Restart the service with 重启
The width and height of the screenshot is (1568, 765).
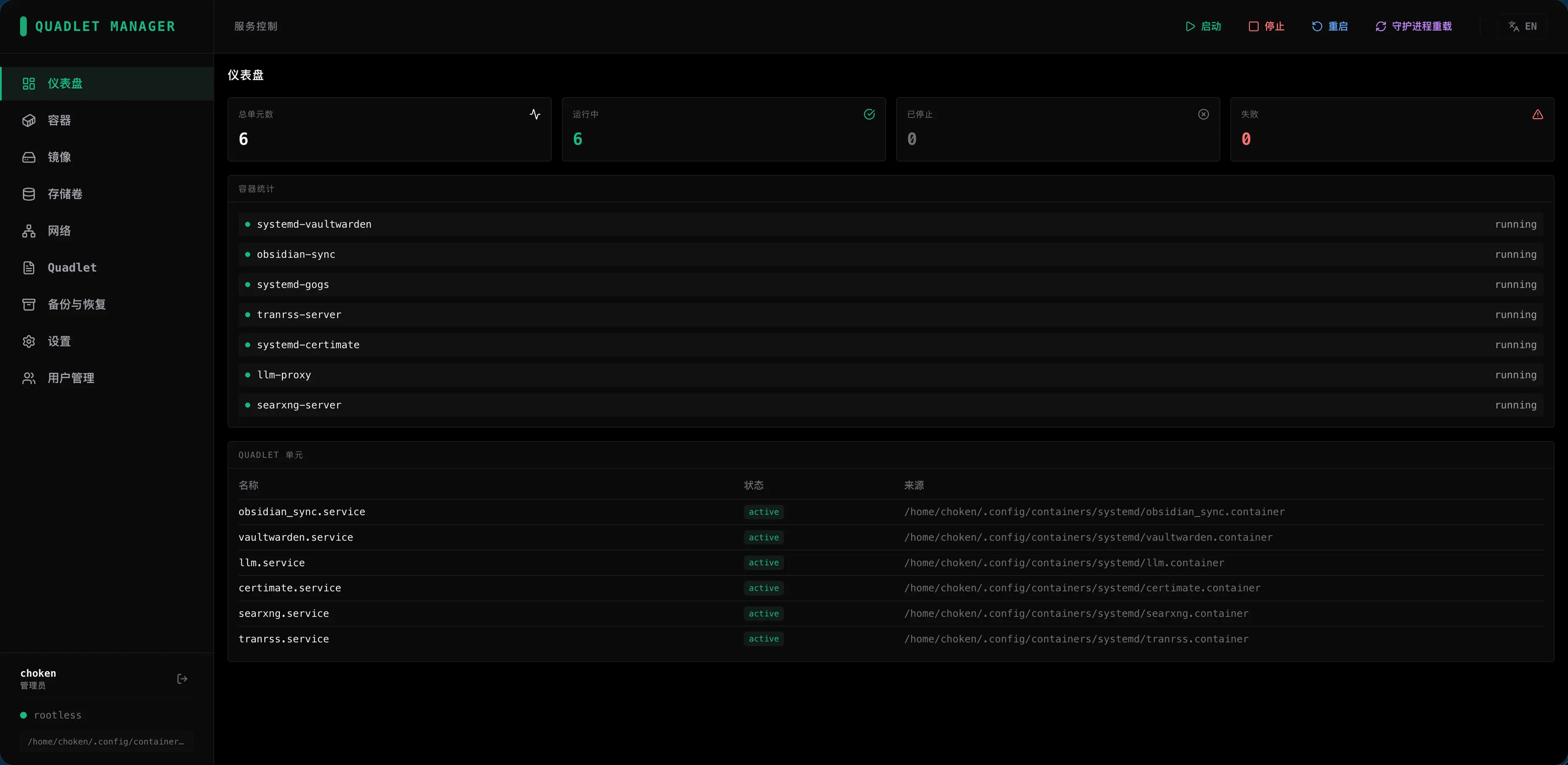coord(1330,26)
